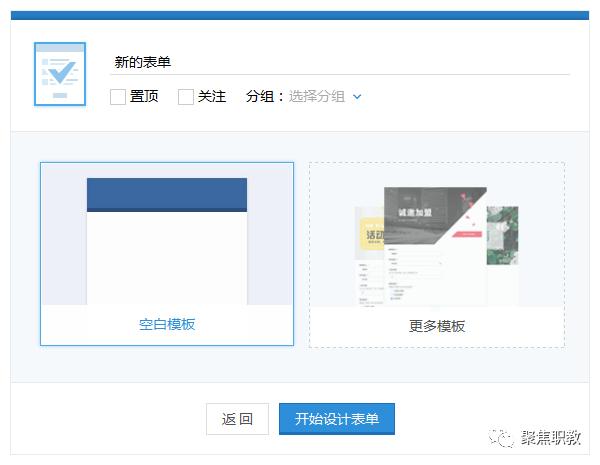The height and width of the screenshot is (465, 600).
Task: Tick the 置顶 checkbox
Action: click(x=117, y=97)
